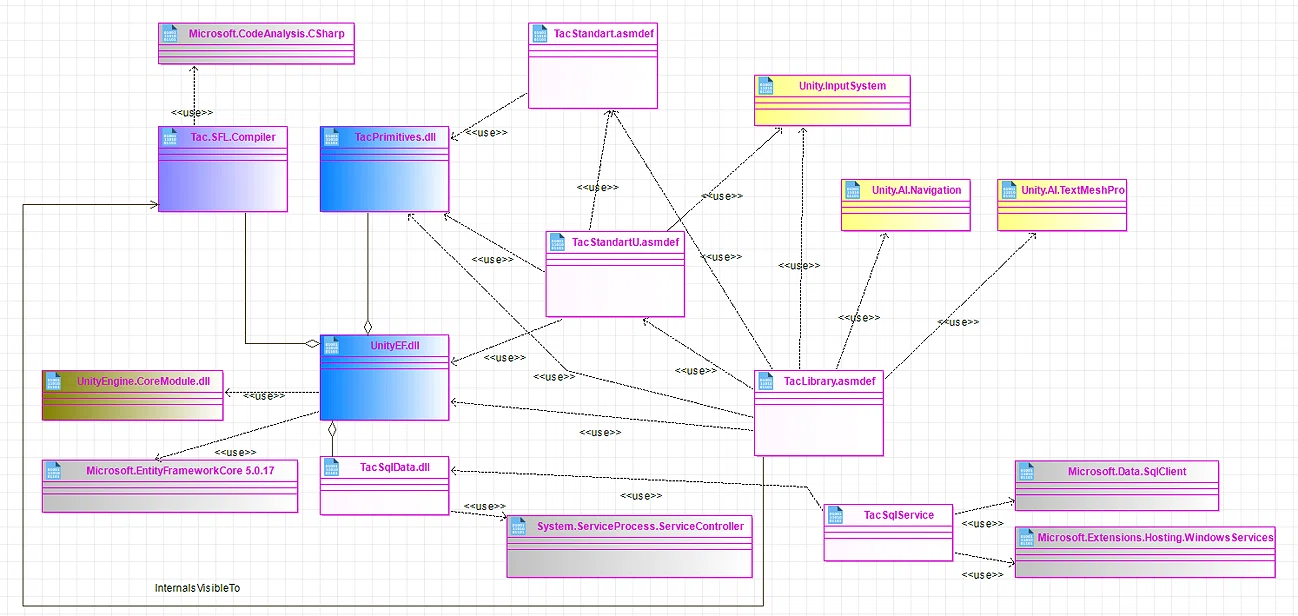Click the TacLibrary.asmdef box icon

[x=765, y=380]
